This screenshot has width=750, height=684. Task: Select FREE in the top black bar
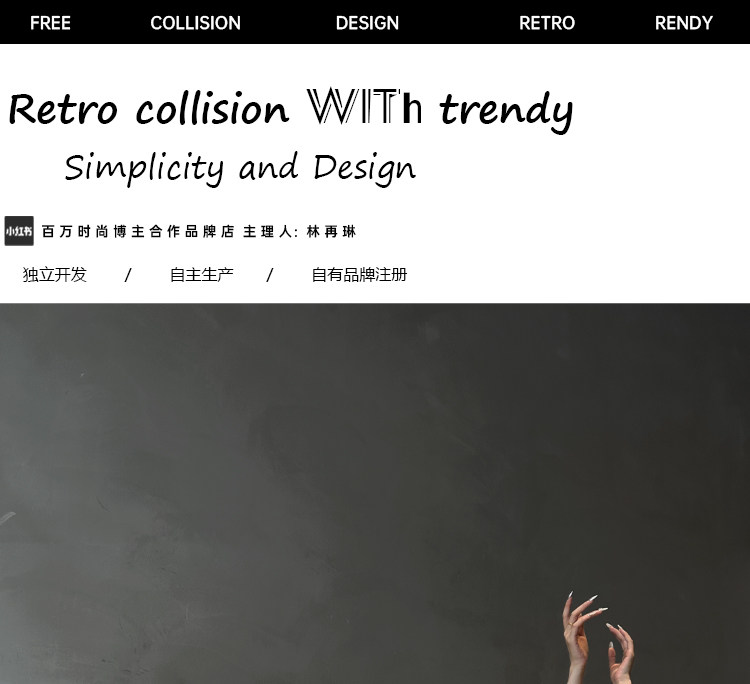pos(50,23)
